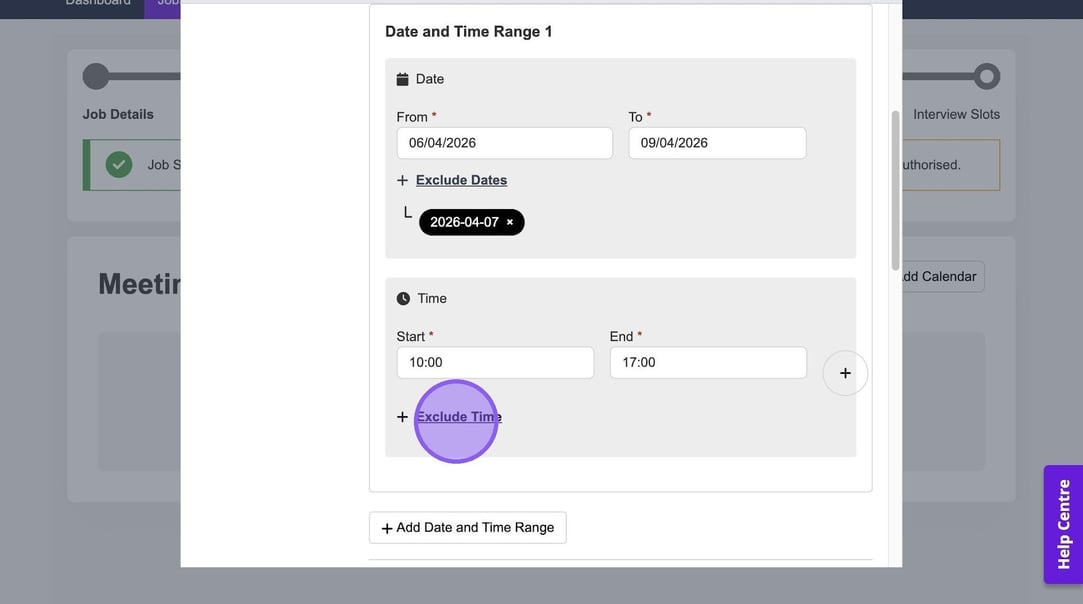Open the From date field picker

[504, 143]
